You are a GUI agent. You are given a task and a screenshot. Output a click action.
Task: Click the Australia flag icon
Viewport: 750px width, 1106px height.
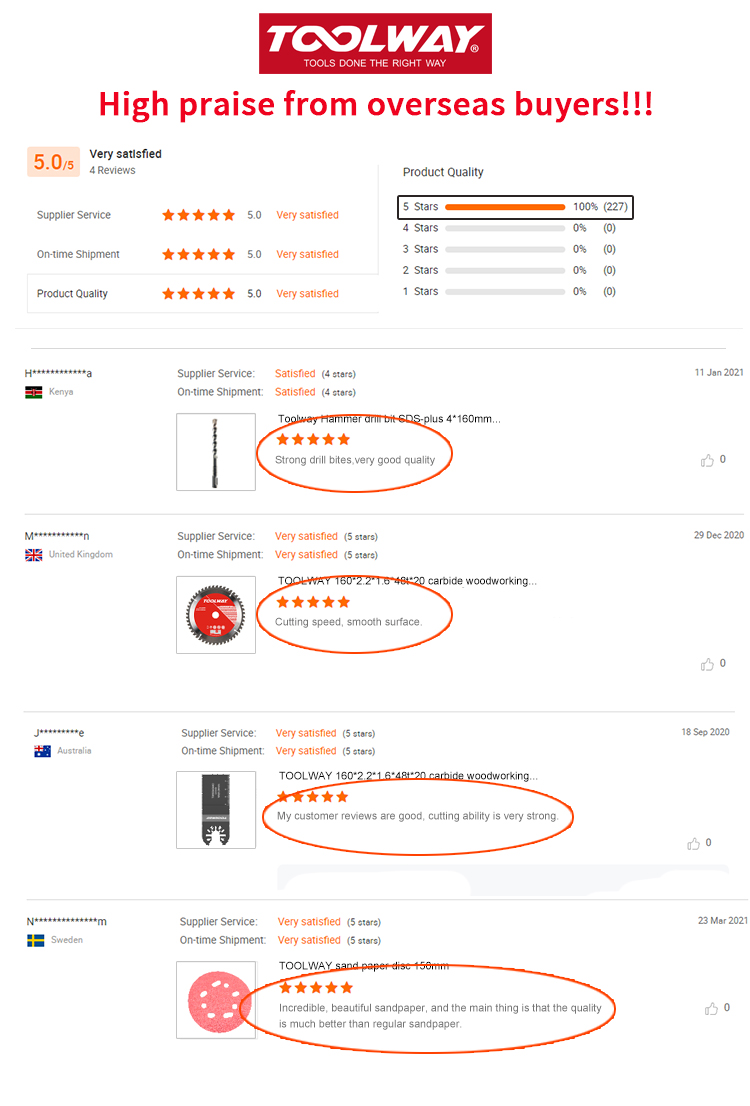[x=42, y=751]
